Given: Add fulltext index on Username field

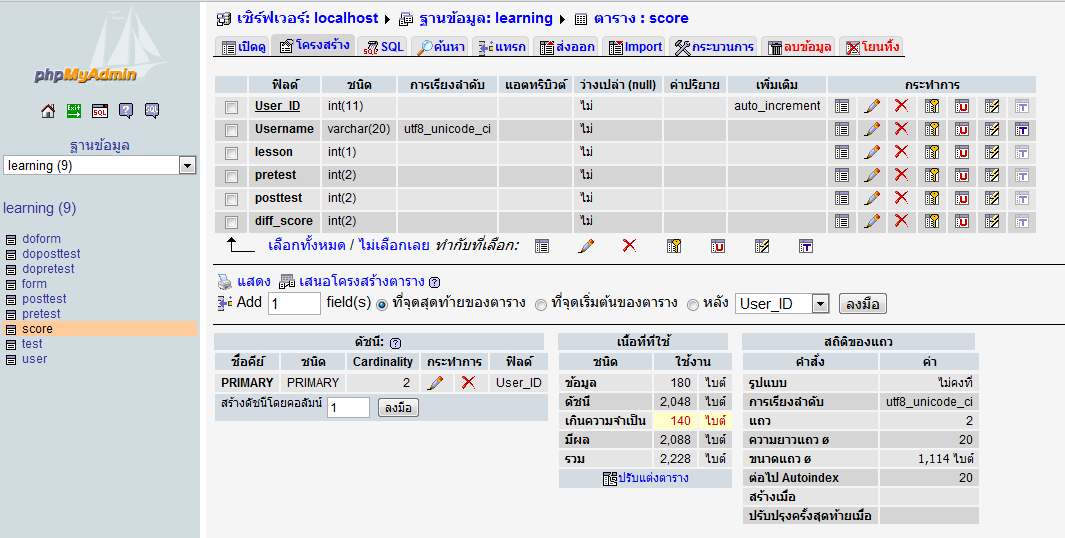Looking at the screenshot, I should (1022, 129).
